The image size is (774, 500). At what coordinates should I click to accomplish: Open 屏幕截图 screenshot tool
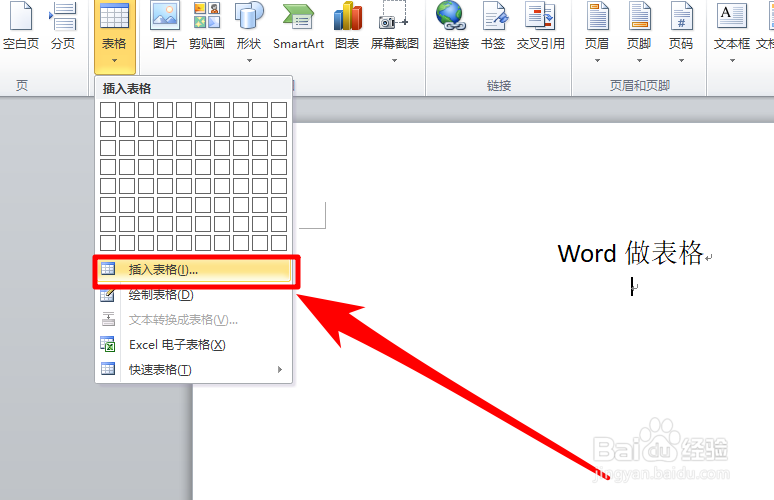[394, 30]
